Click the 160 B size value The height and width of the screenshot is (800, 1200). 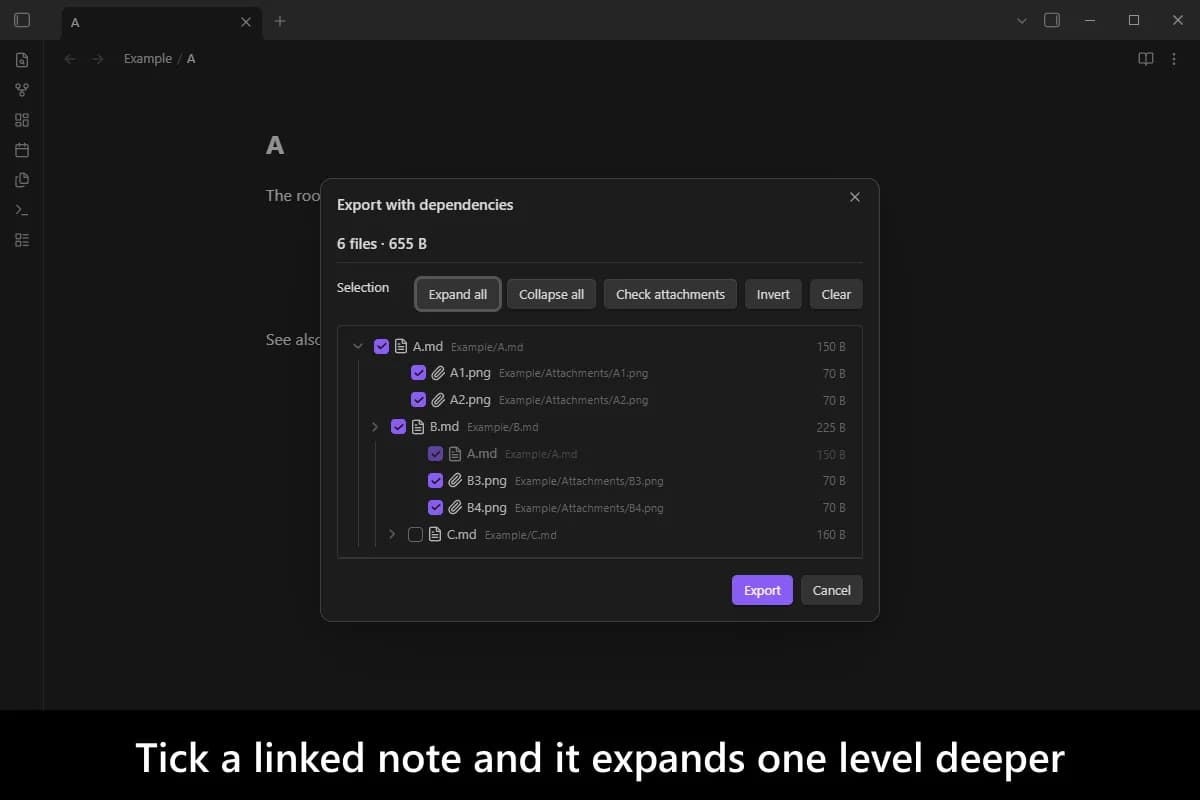[831, 535]
